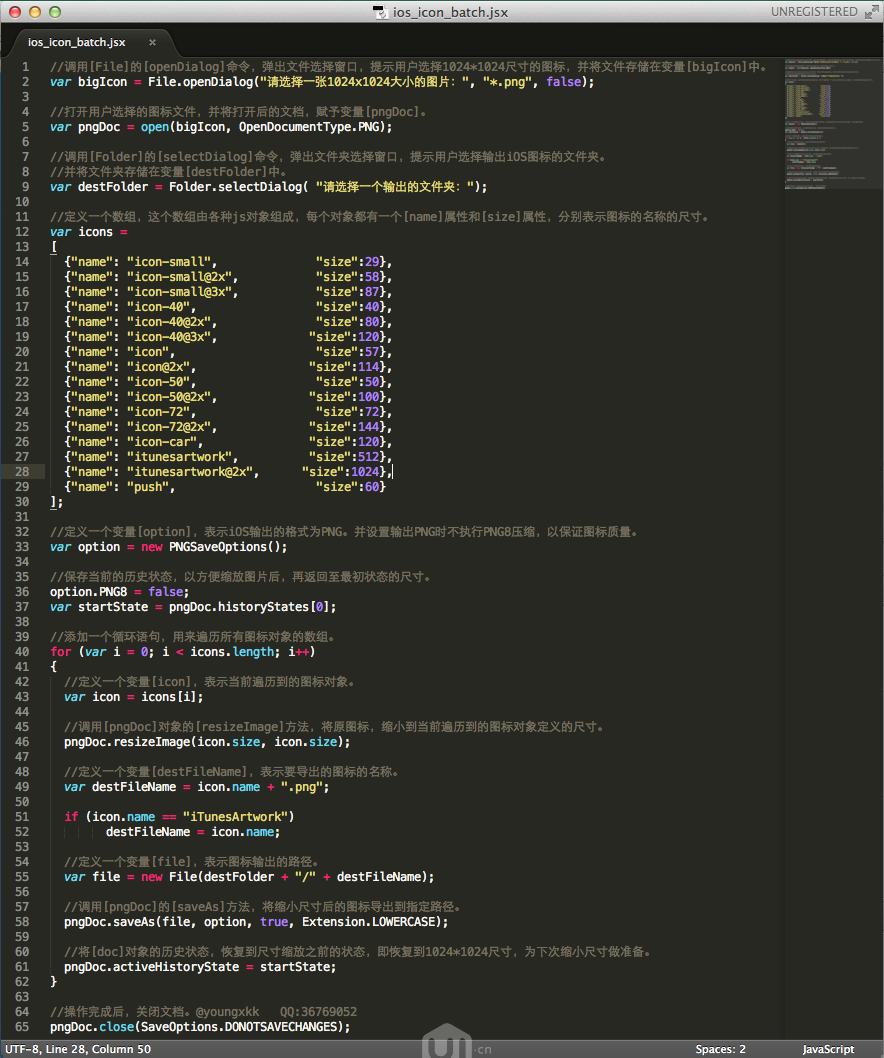884x1058 pixels.
Task: Click pngDoc.activeHistoryState on line 61
Action: pyautogui.click(x=151, y=967)
